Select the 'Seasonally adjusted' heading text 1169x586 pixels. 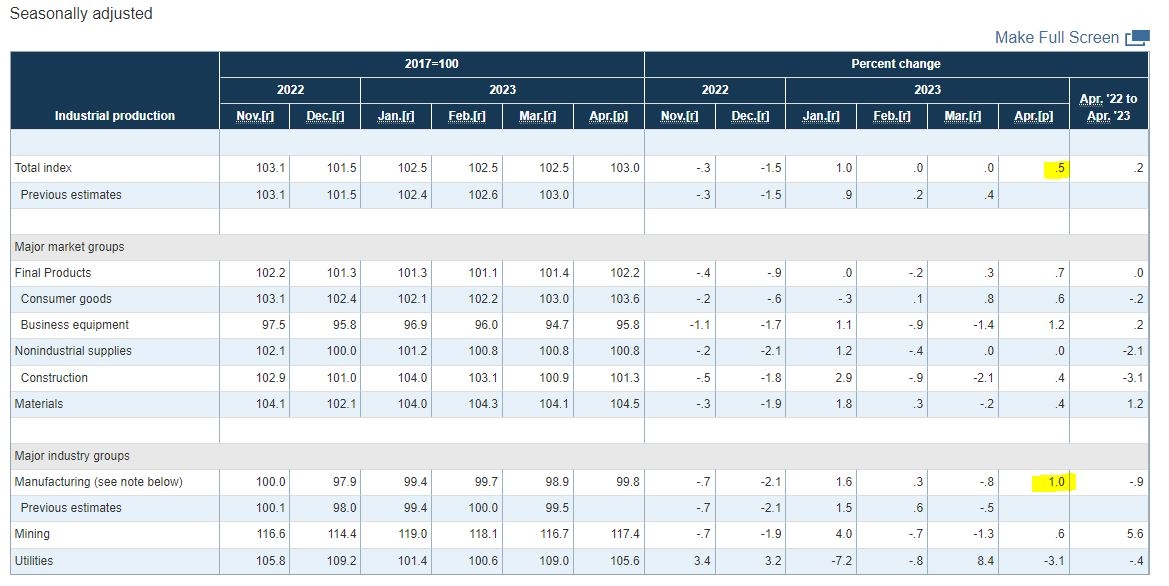[81, 13]
